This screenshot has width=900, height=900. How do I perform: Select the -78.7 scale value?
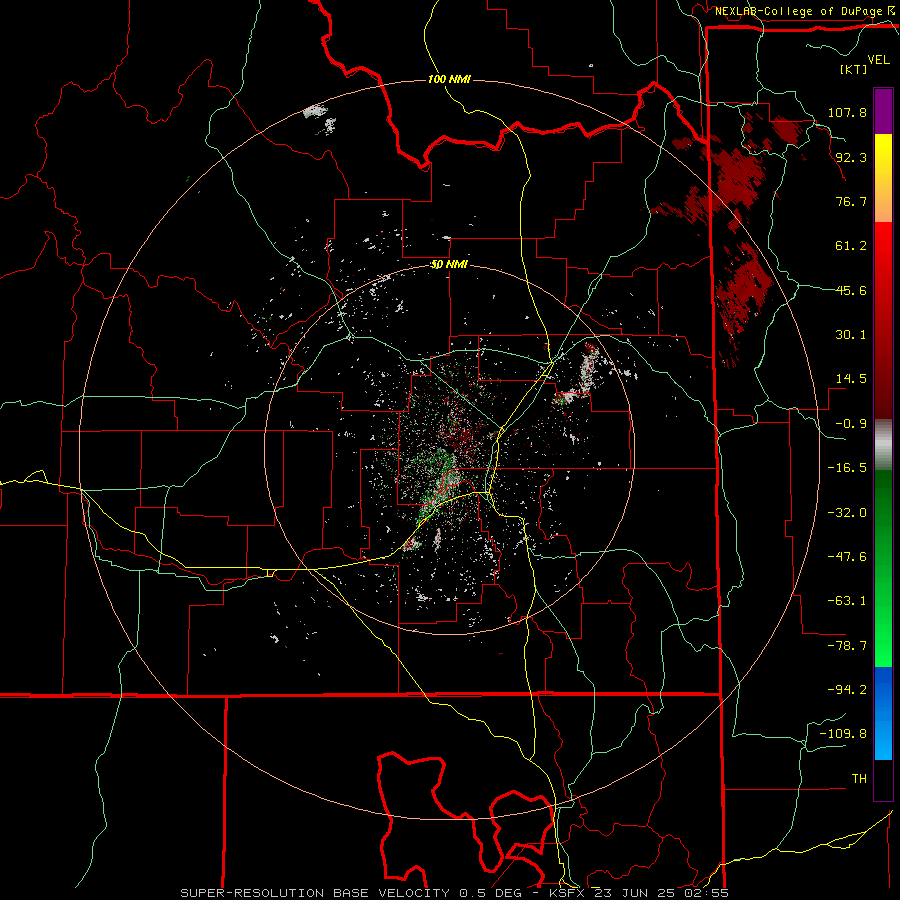point(847,646)
